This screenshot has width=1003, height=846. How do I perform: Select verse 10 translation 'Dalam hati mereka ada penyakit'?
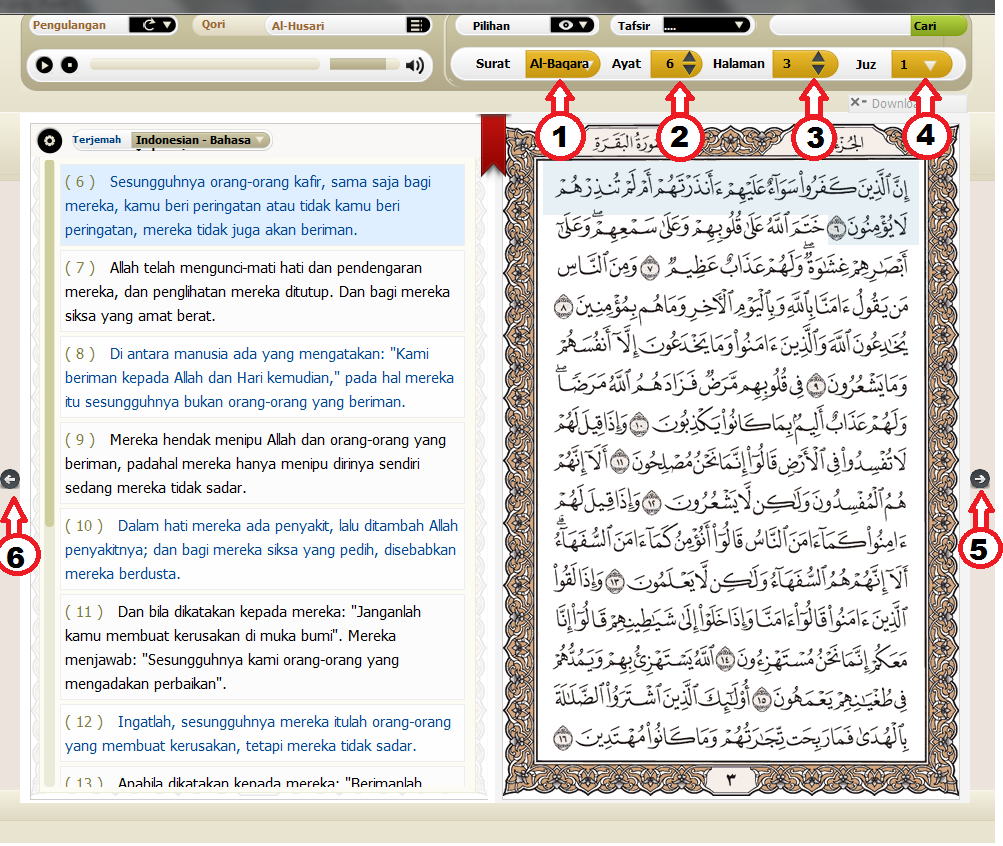[x=262, y=549]
